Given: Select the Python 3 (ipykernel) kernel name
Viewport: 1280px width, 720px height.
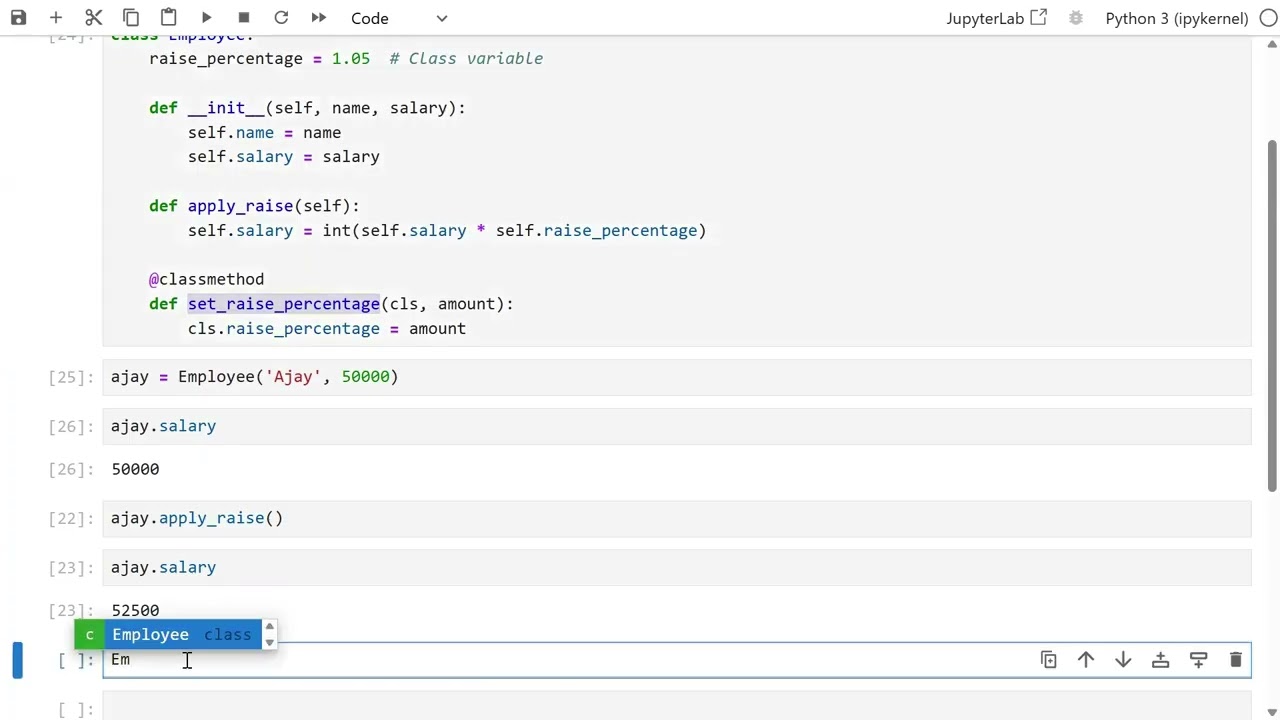Looking at the screenshot, I should pyautogui.click(x=1177, y=18).
